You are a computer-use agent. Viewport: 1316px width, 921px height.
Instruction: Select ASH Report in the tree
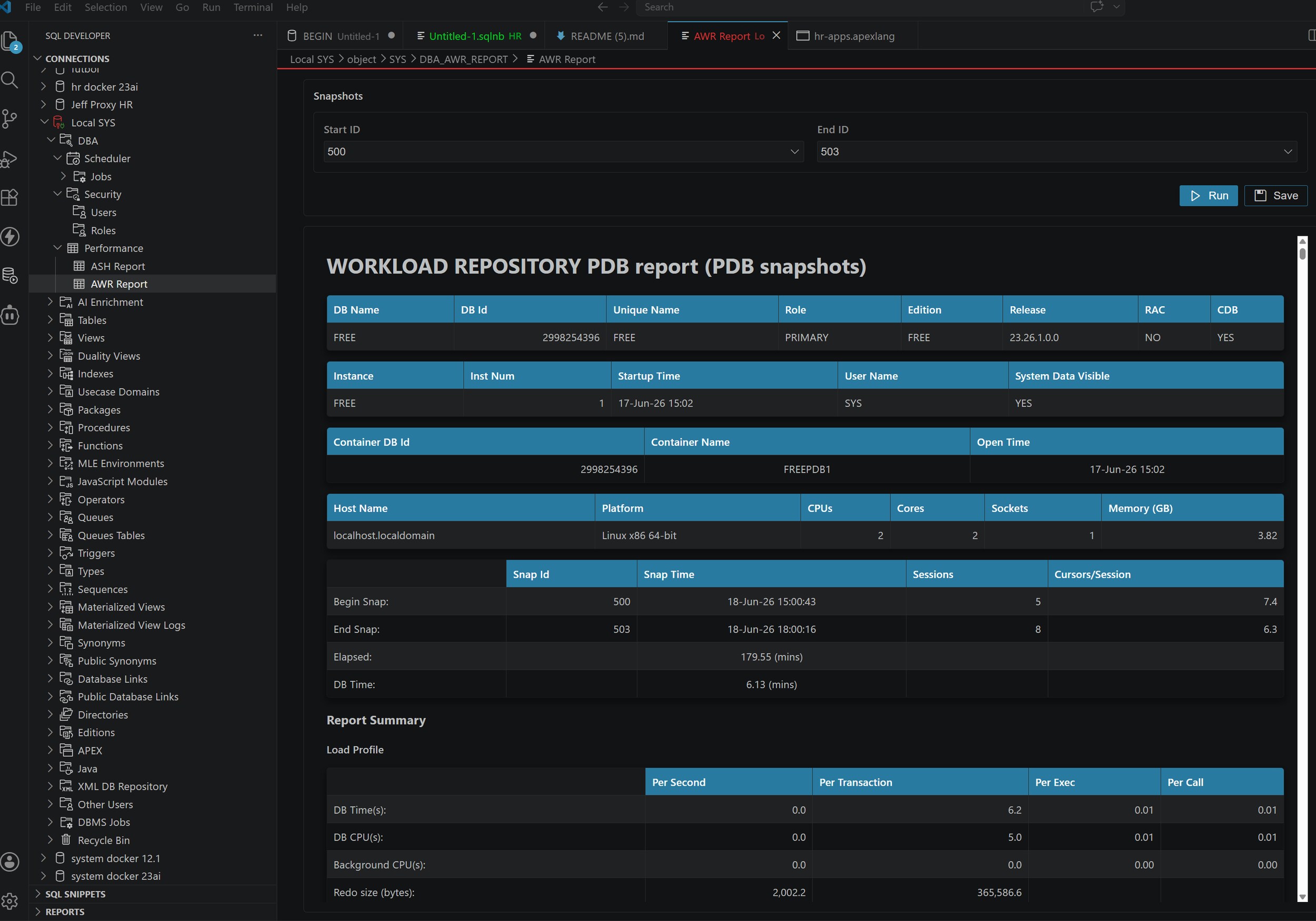(117, 266)
